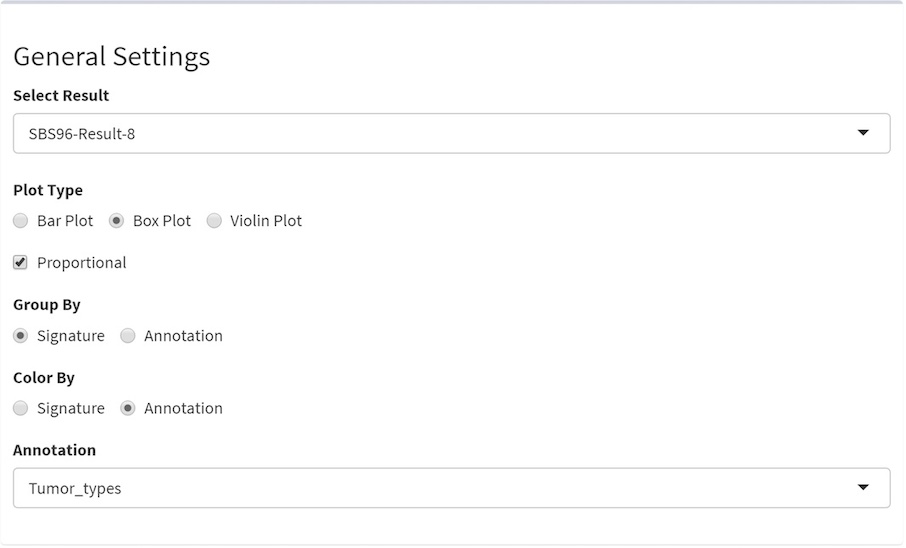This screenshot has height=548, width=906.
Task: Click the Annotation label above Tumor_types
Action: [54, 450]
